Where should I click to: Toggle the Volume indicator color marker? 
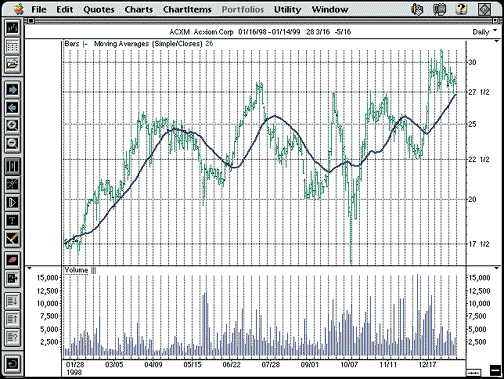(x=93, y=270)
